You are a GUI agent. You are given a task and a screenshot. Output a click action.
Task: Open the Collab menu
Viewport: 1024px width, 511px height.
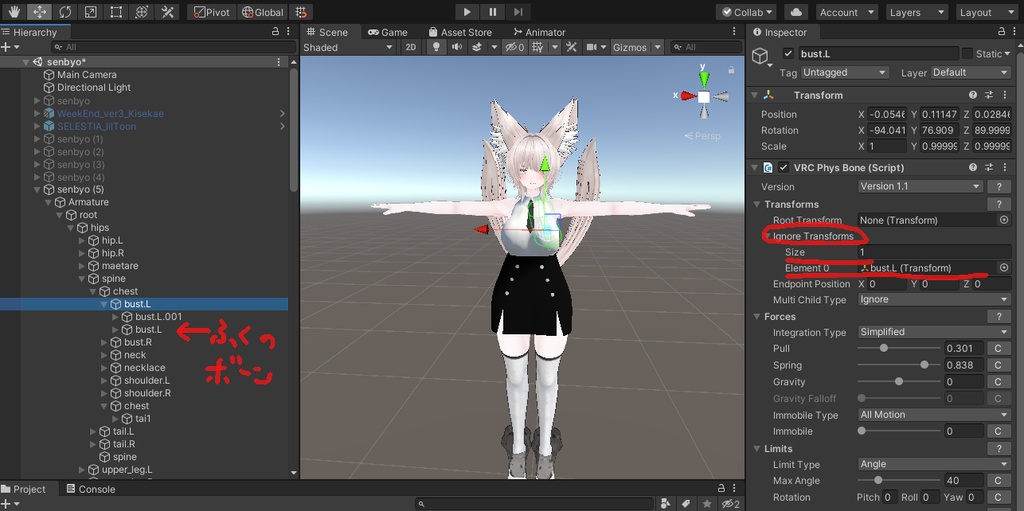(746, 12)
